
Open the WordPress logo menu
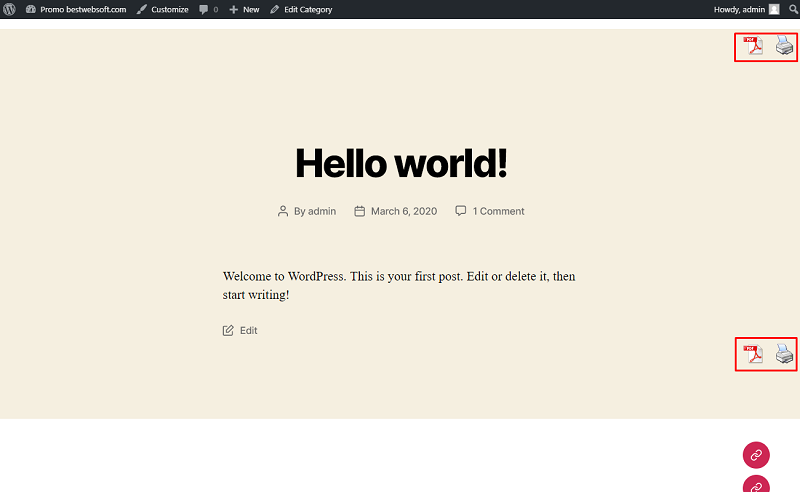pos(9,9)
